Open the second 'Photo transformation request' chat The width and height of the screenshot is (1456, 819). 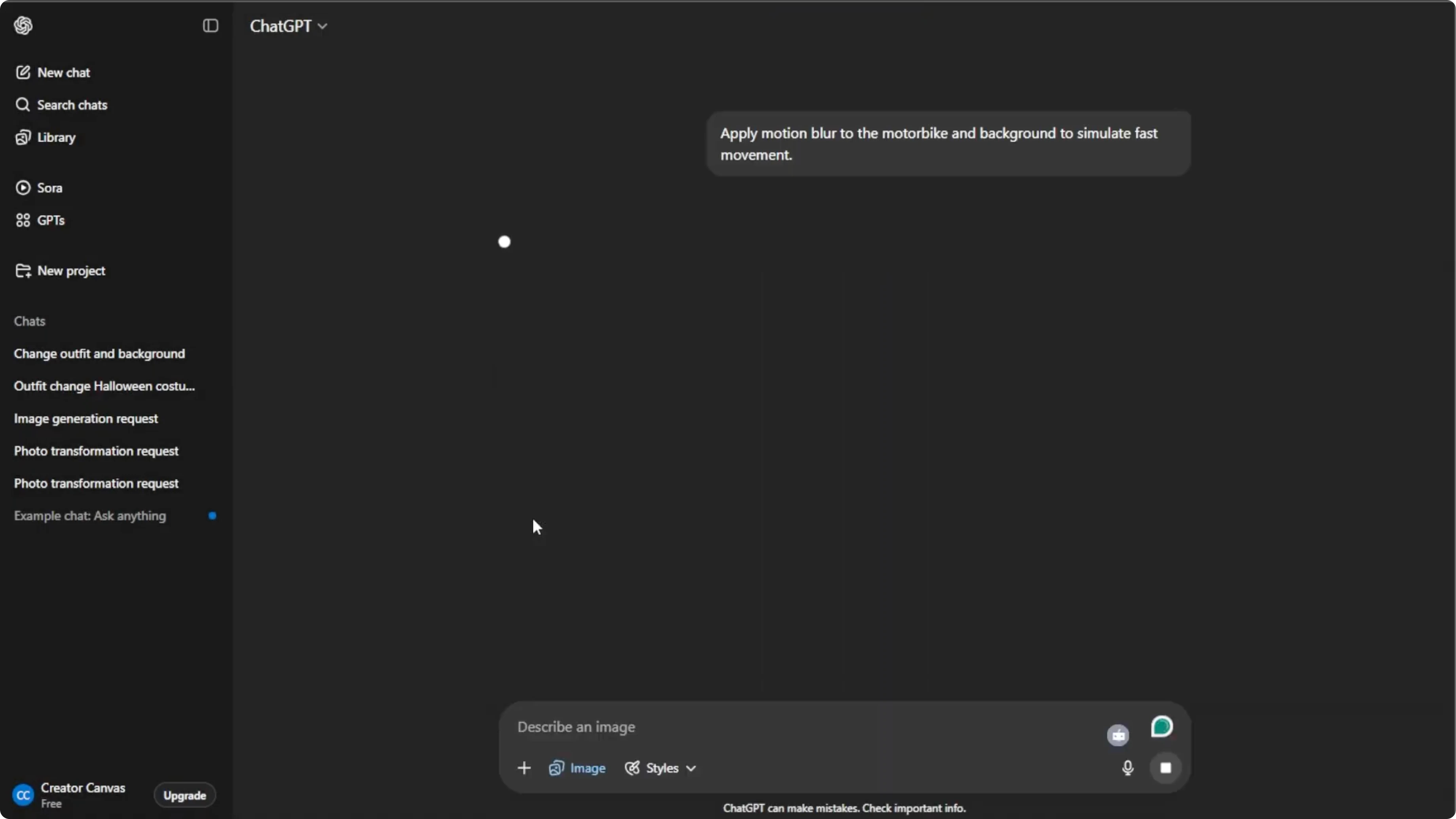pos(96,483)
